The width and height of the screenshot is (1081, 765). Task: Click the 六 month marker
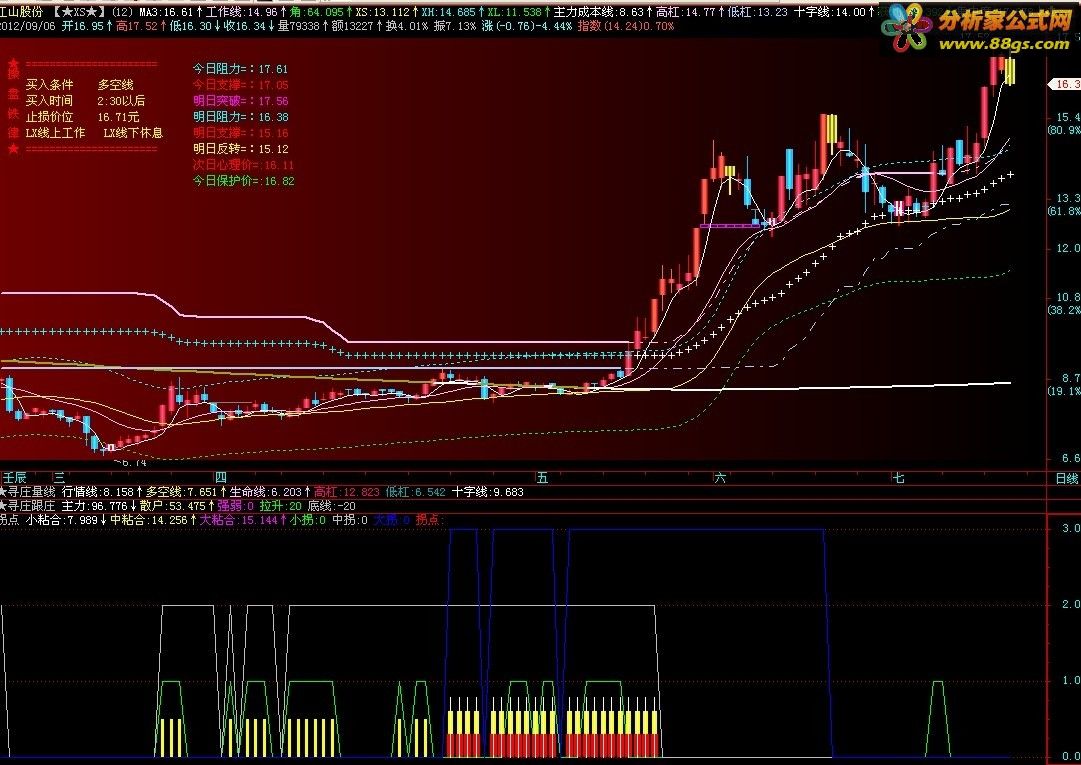pyautogui.click(x=720, y=478)
